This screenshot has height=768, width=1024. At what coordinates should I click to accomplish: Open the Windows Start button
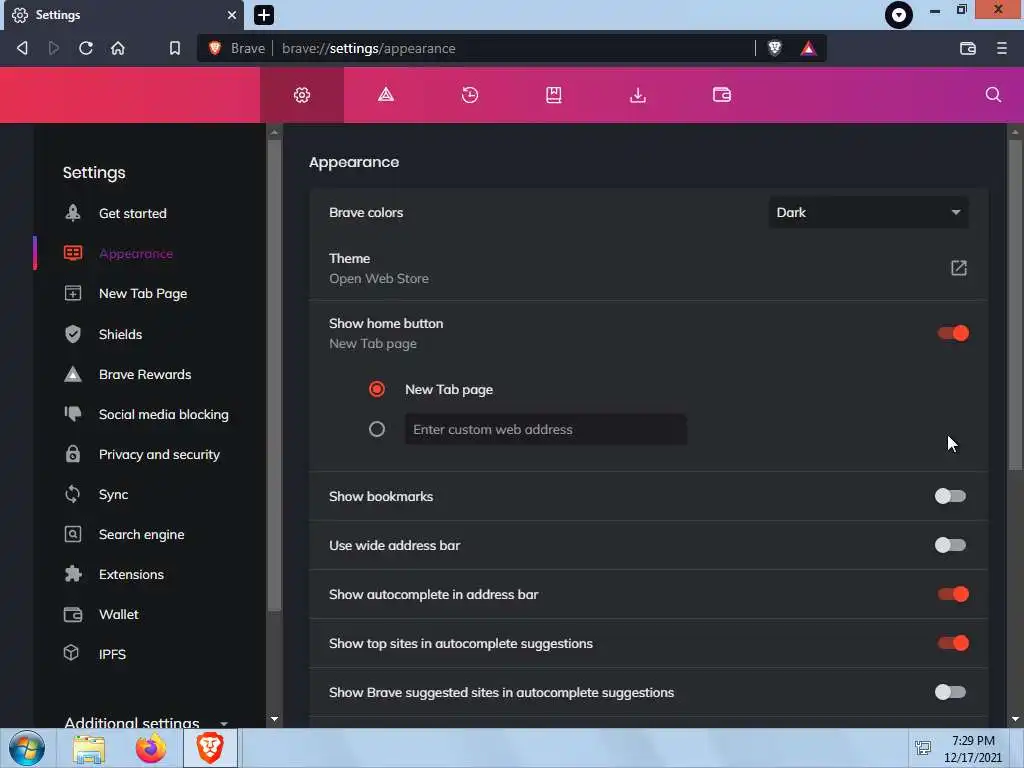click(x=27, y=748)
